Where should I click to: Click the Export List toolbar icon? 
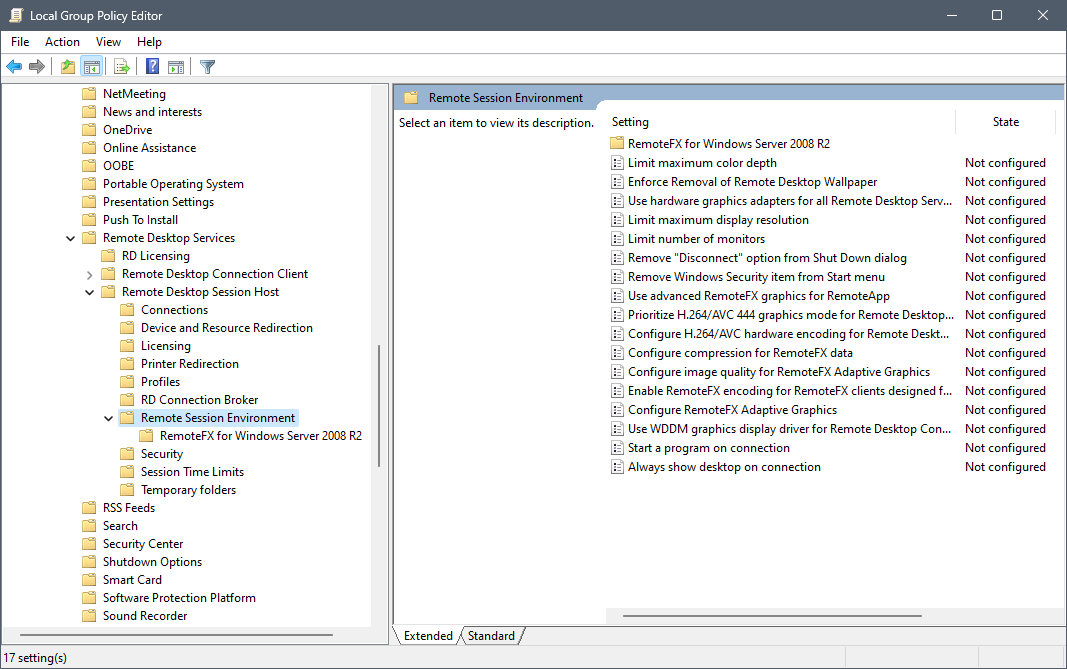pyautogui.click(x=122, y=67)
